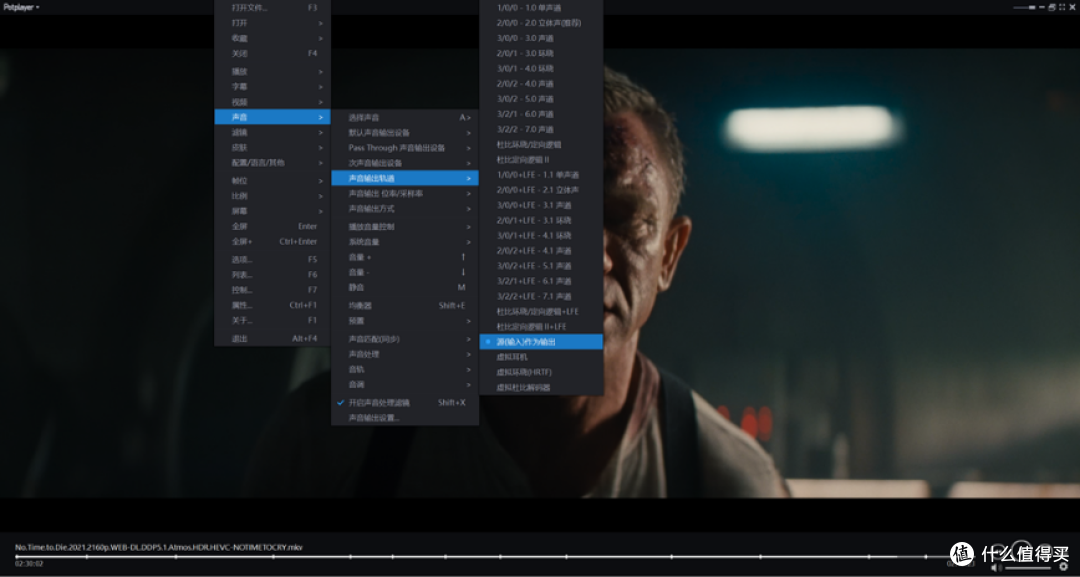Expand the 滤镜 submenu
The image size is (1080, 577).
(272, 132)
